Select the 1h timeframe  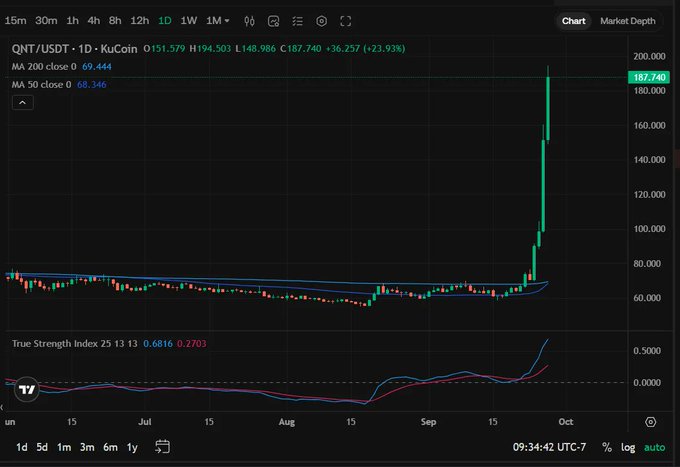point(72,20)
